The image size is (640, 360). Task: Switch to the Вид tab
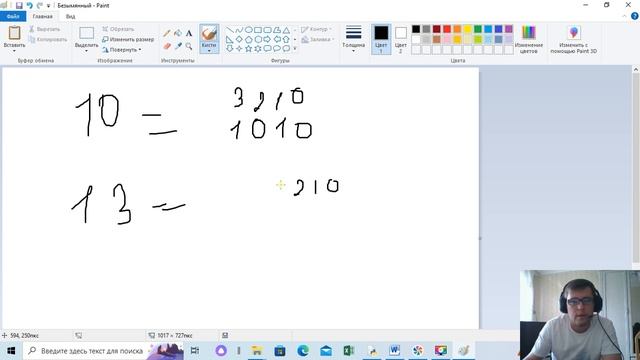pos(70,16)
